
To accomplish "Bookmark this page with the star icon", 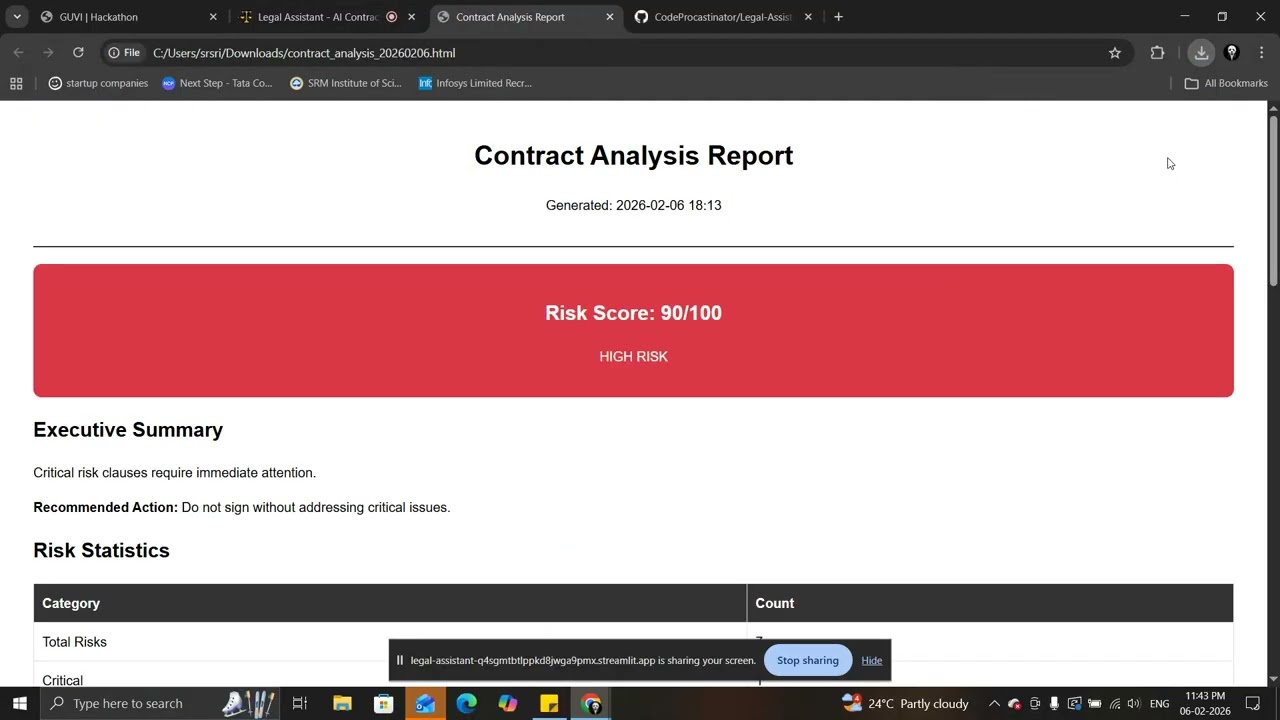I will (x=1115, y=53).
